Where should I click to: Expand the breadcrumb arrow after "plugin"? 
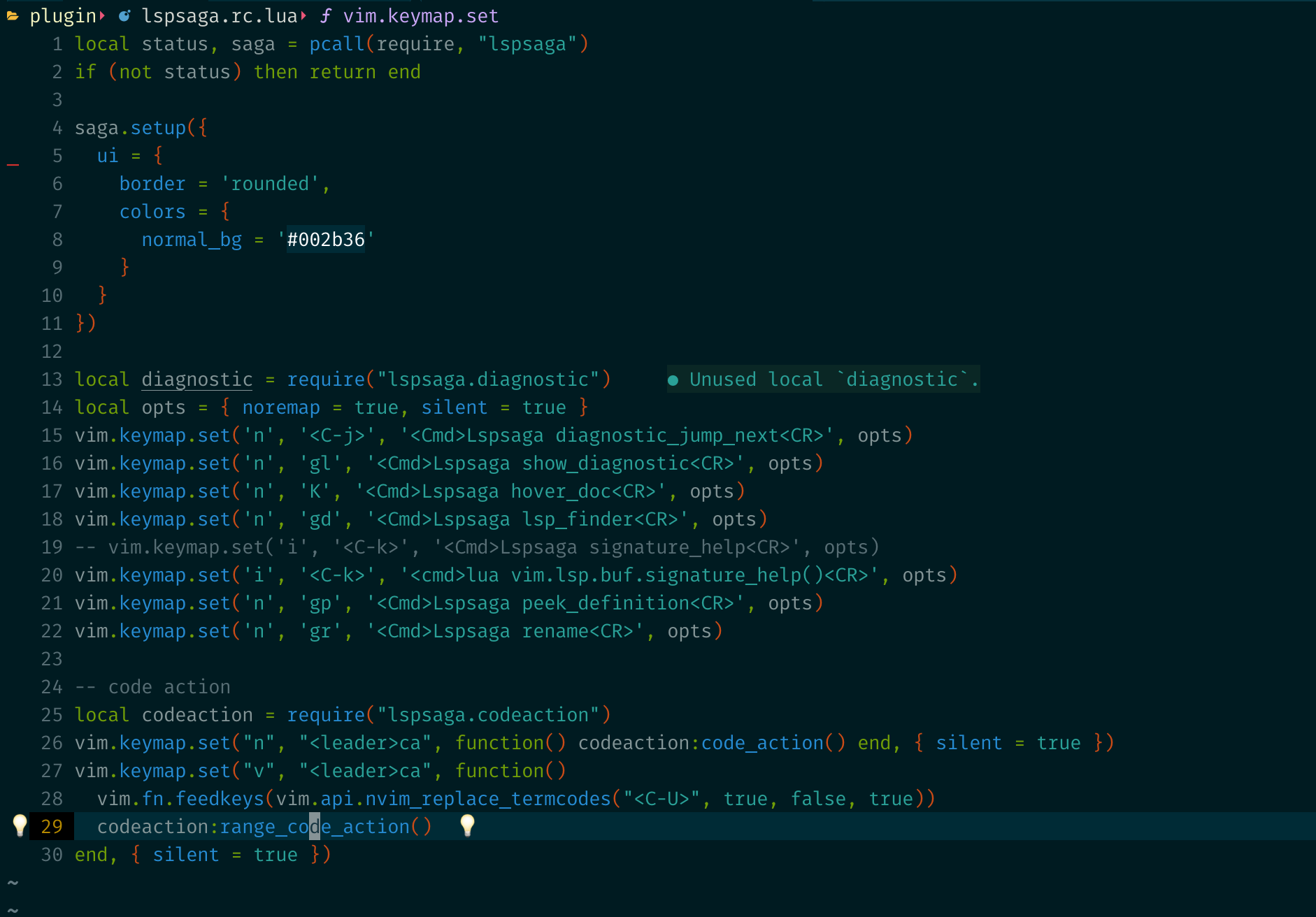[x=101, y=15]
